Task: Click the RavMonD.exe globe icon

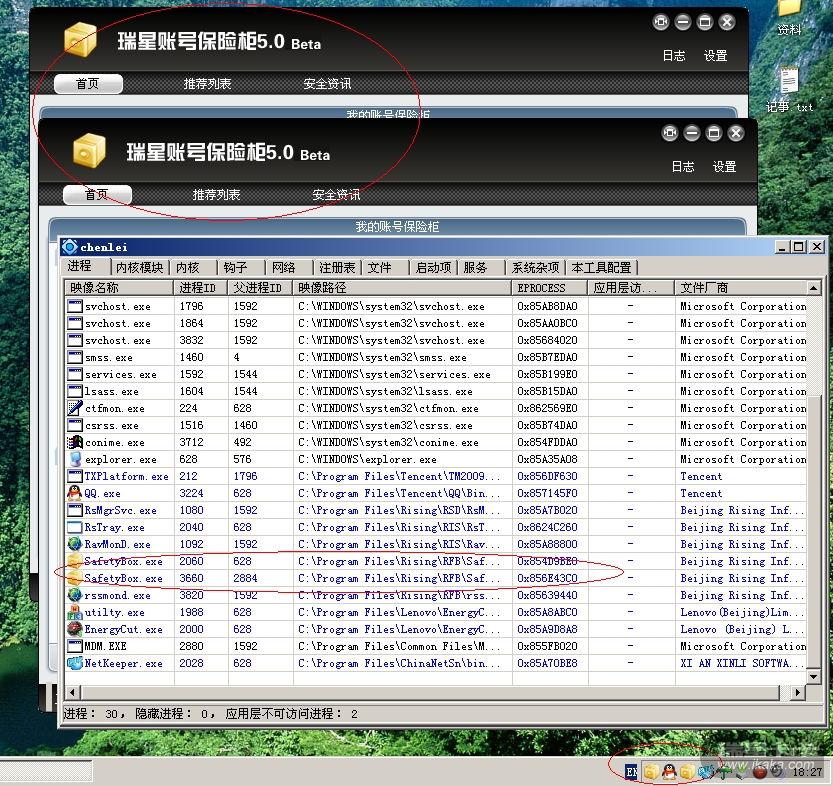Action: coord(75,544)
